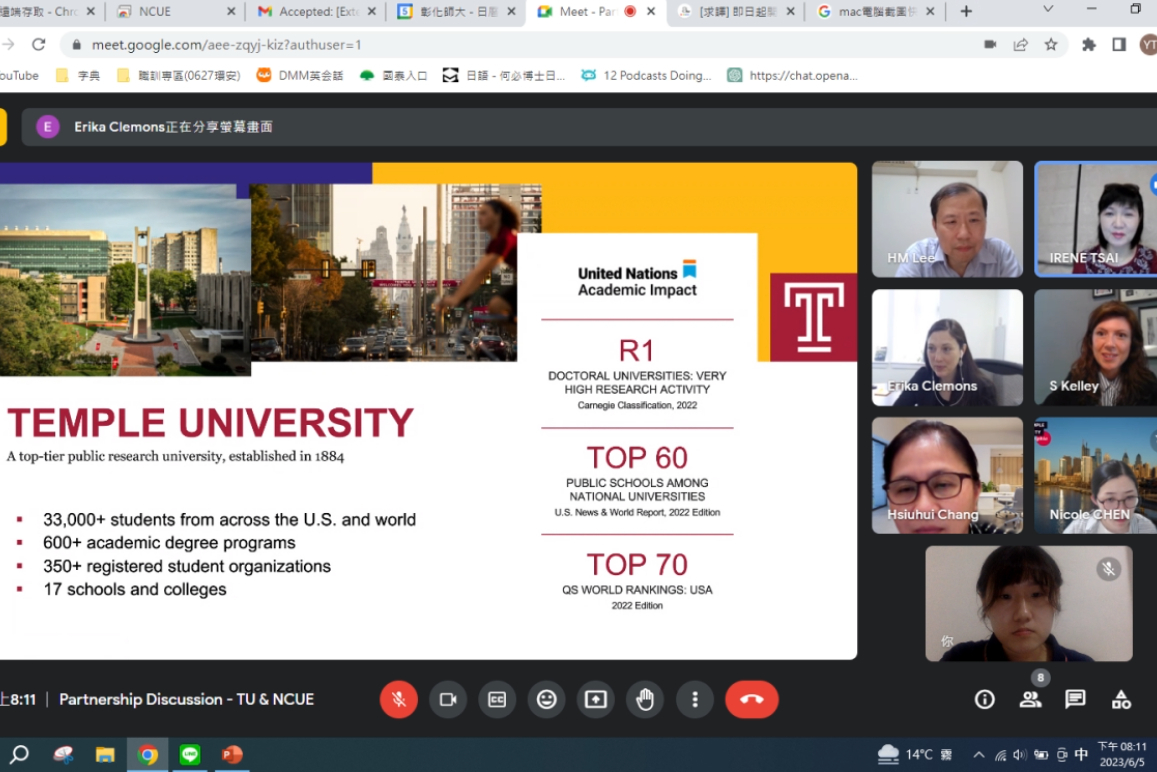
Task: Share this page icon
Action: pyautogui.click(x=1020, y=45)
